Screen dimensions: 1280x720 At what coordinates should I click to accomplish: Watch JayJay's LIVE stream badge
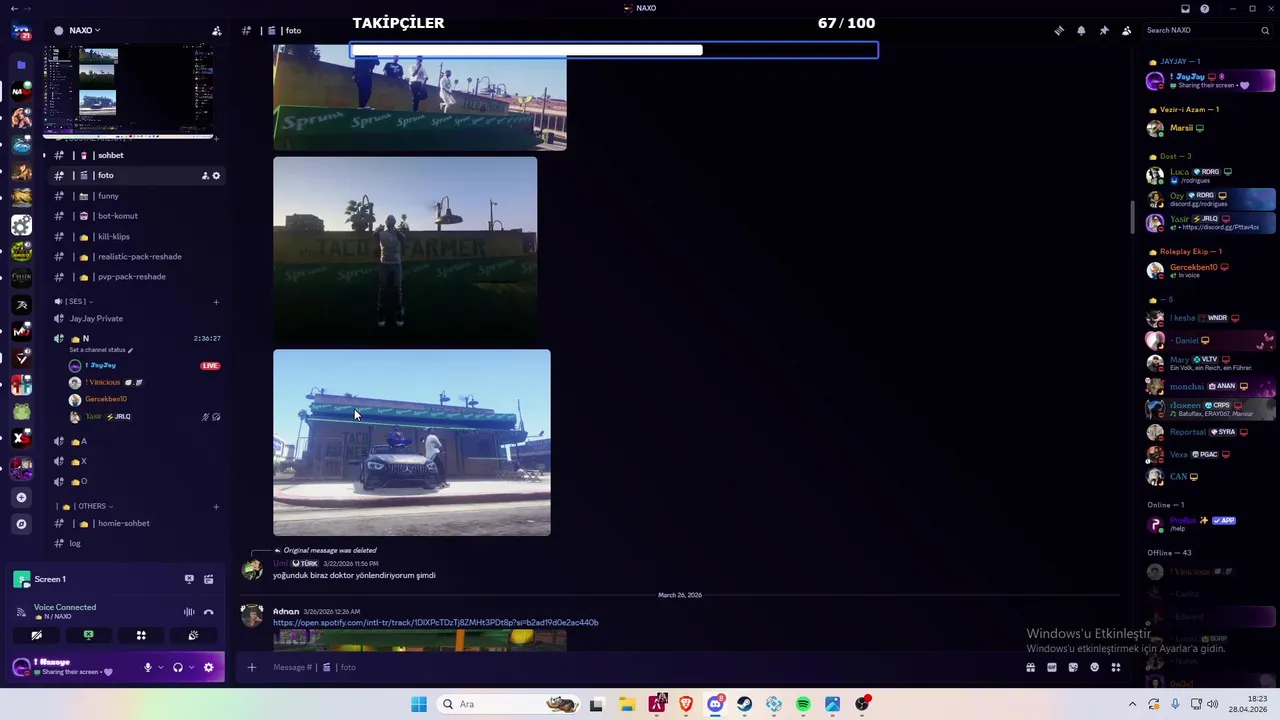[x=210, y=366]
